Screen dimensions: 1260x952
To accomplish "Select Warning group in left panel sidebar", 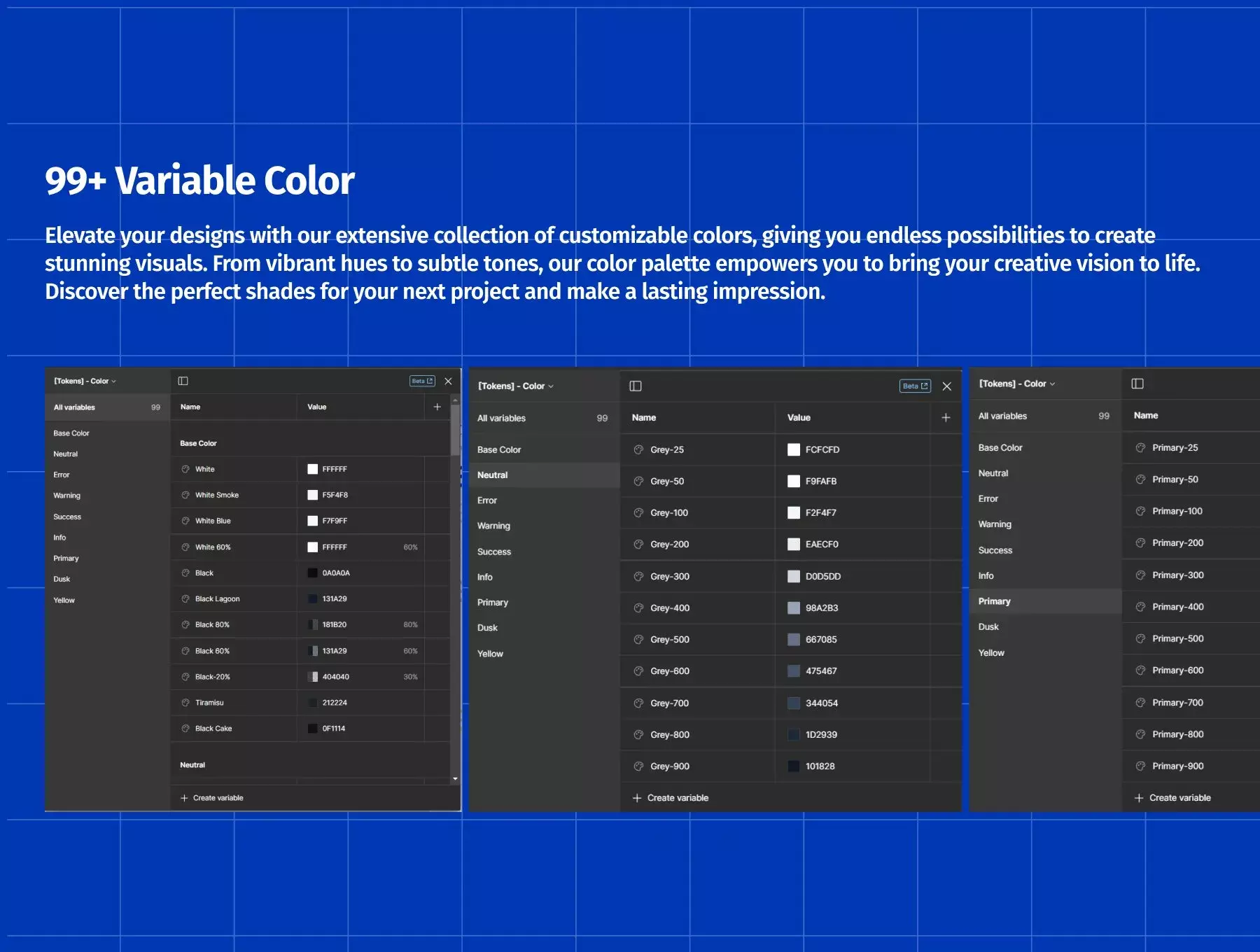I will click(x=66, y=496).
